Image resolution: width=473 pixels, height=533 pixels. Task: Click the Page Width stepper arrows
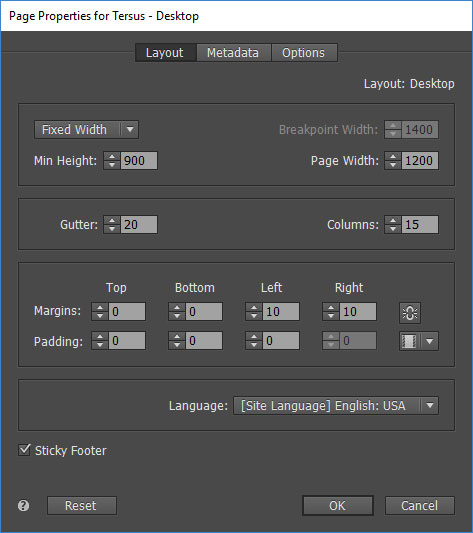pyautogui.click(x=393, y=160)
